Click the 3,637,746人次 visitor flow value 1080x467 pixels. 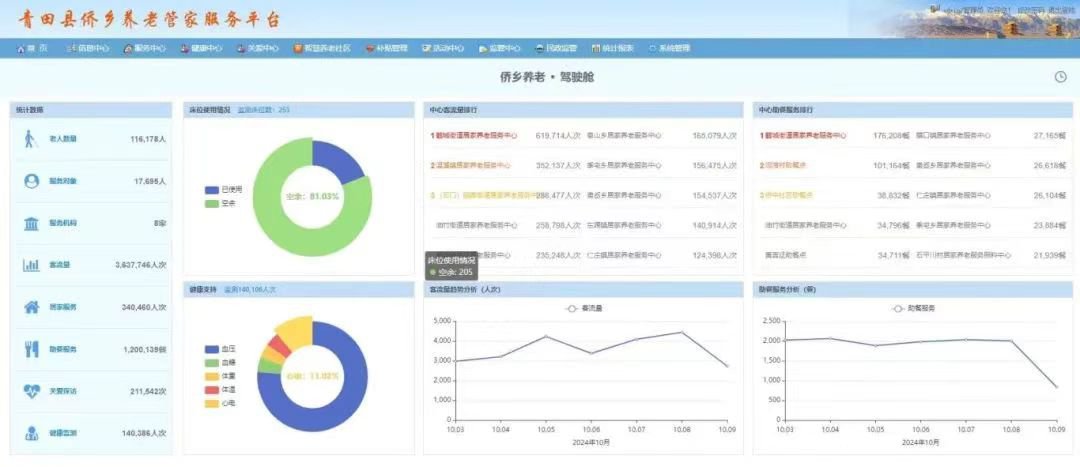(x=141, y=265)
